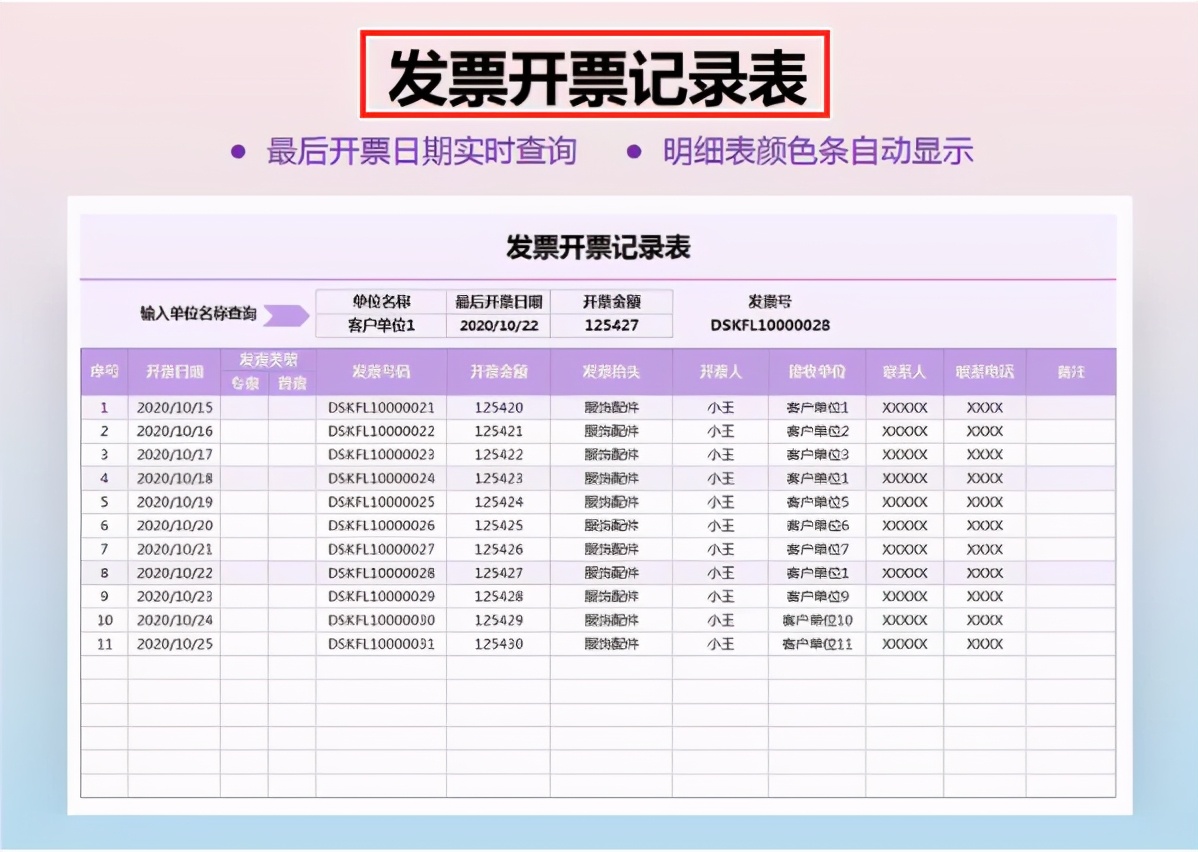Select the 备注 column header

(1071, 371)
